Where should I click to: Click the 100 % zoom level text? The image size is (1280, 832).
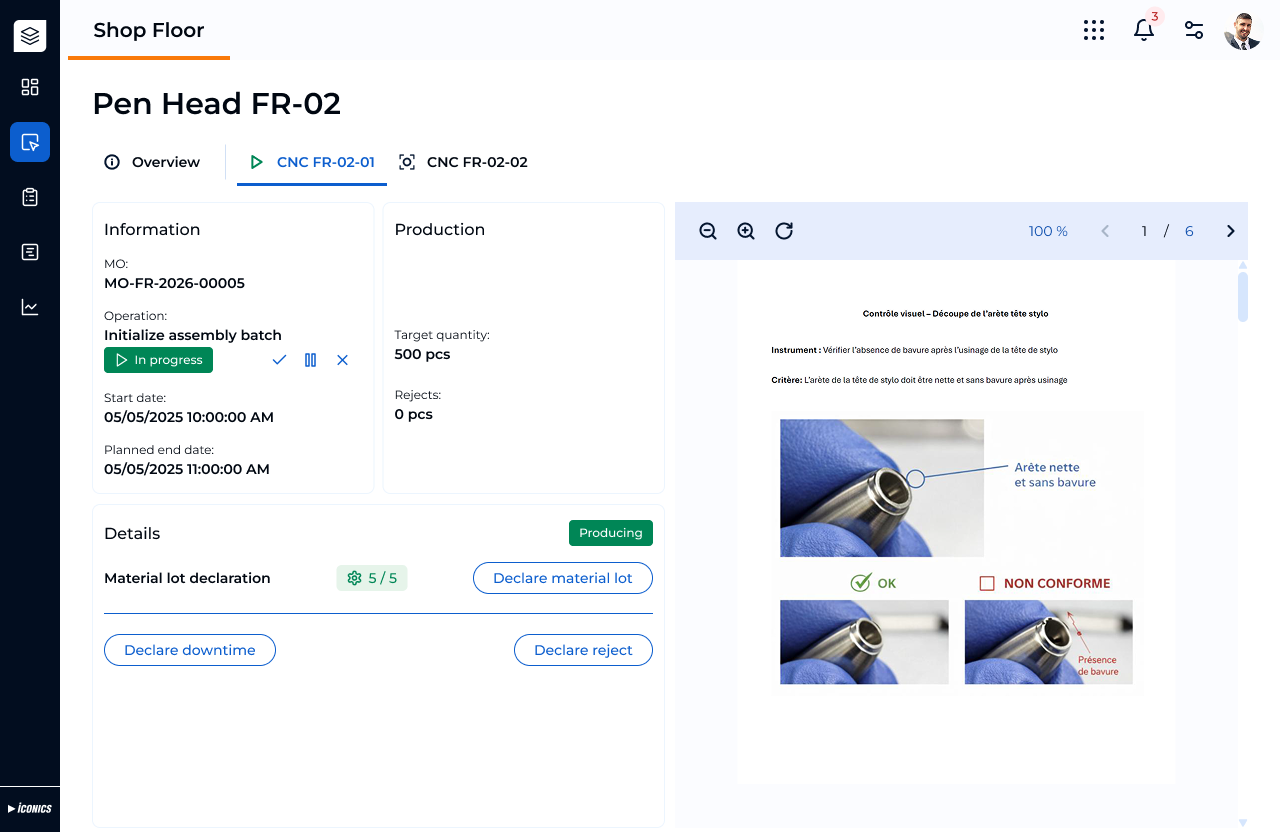pyautogui.click(x=1048, y=231)
